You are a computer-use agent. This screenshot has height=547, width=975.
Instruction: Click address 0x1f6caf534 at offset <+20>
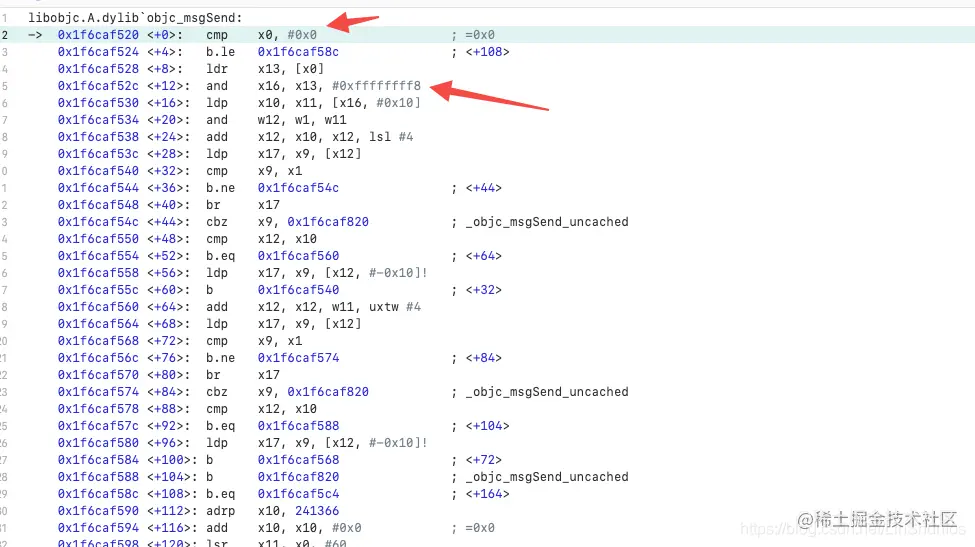(98, 119)
